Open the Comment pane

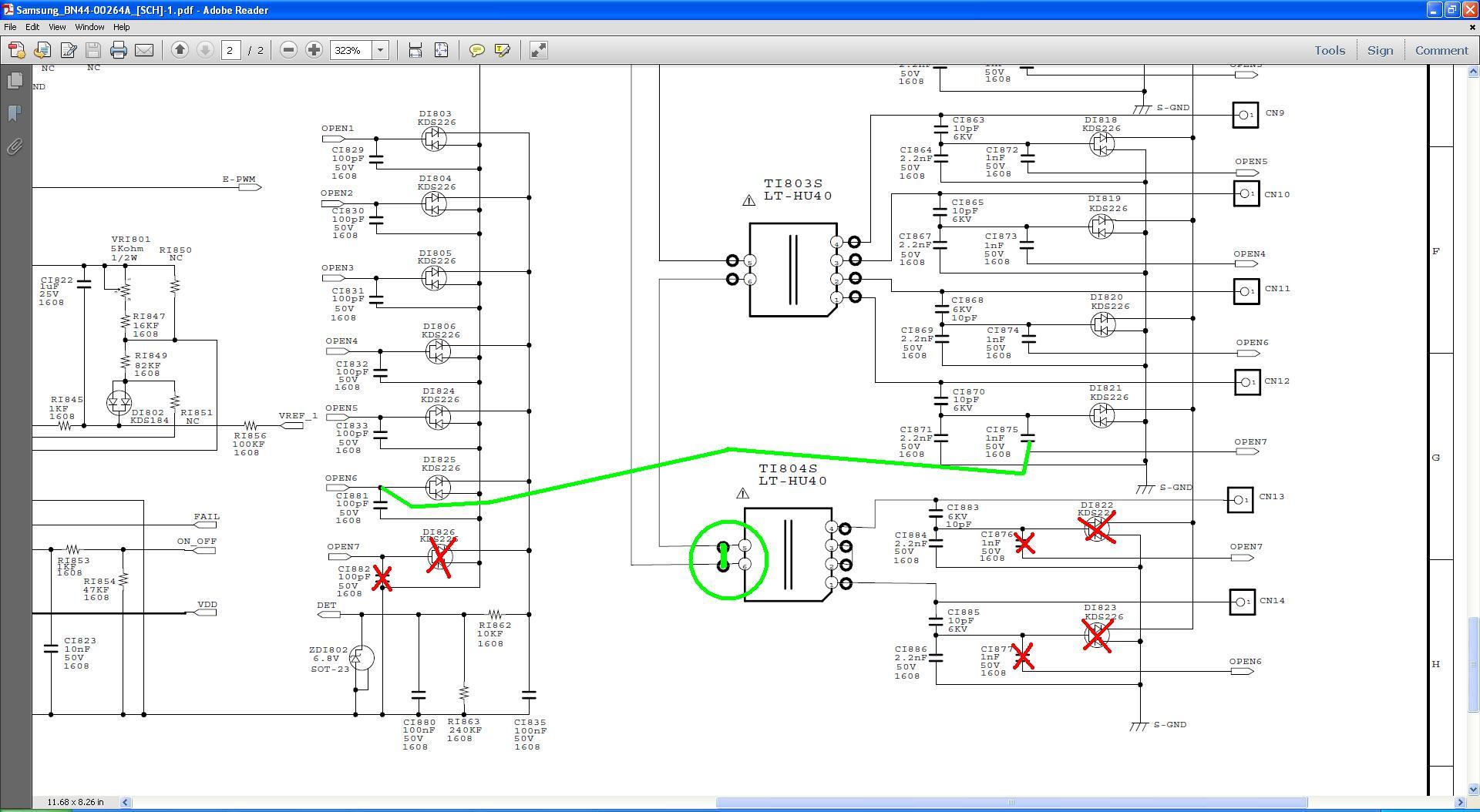[x=1441, y=50]
